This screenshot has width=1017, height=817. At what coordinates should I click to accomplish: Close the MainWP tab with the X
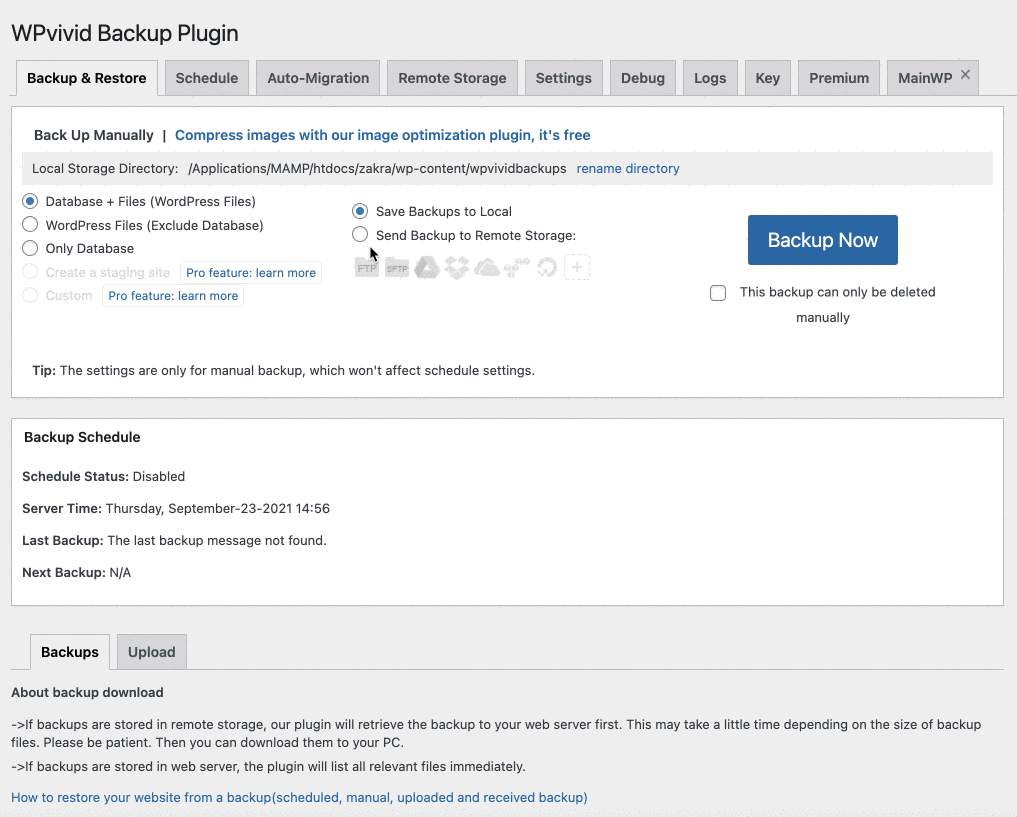(965, 75)
